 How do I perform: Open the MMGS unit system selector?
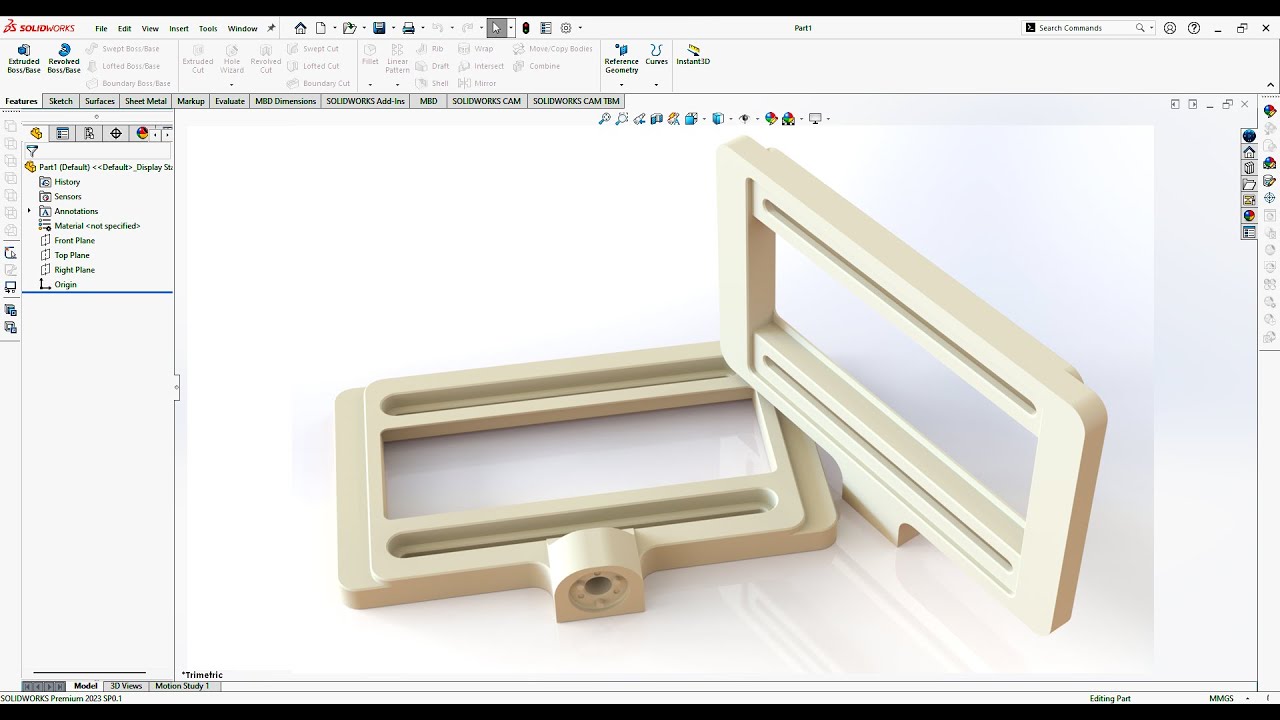(1221, 698)
